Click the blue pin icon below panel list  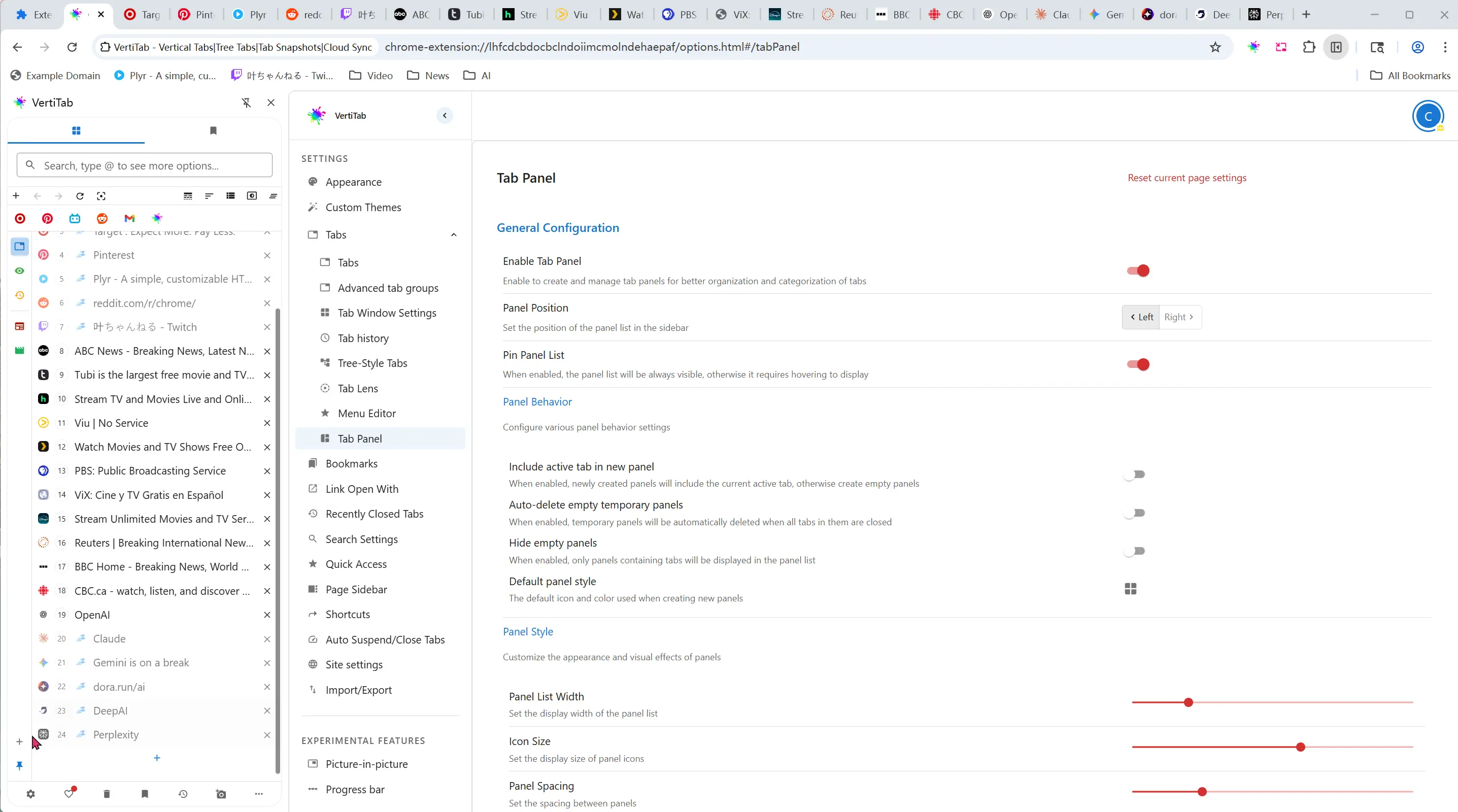pos(19,766)
